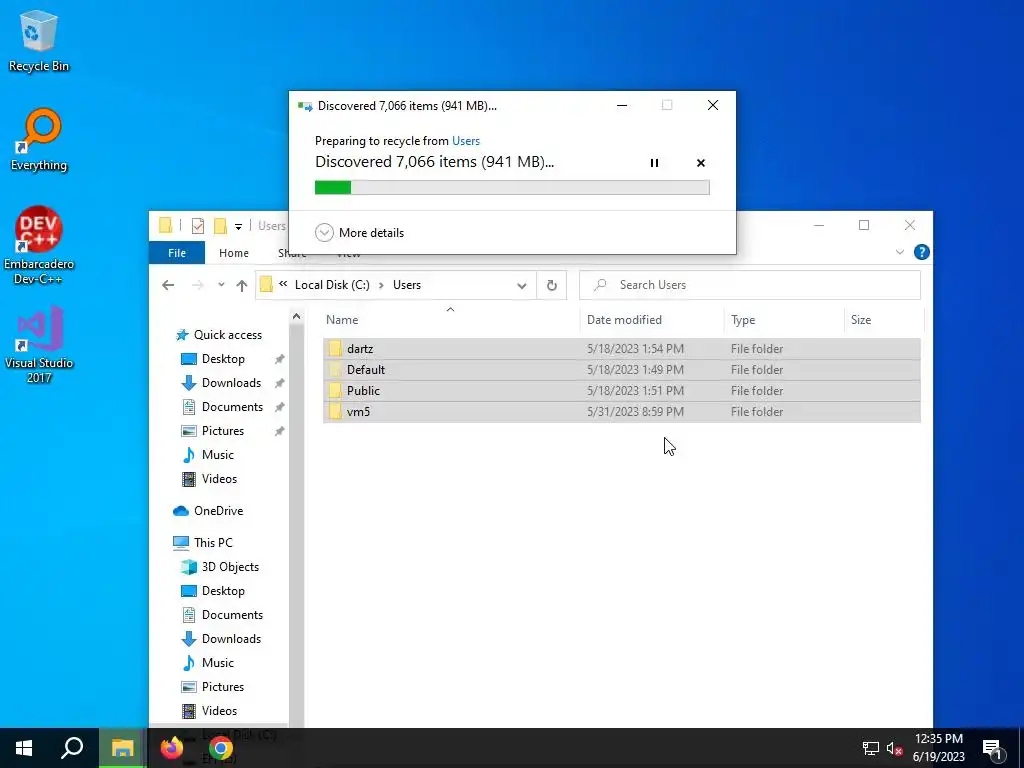Open the Customize Quick Access Toolbar dropdown
This screenshot has height=768, width=1024.
238,227
